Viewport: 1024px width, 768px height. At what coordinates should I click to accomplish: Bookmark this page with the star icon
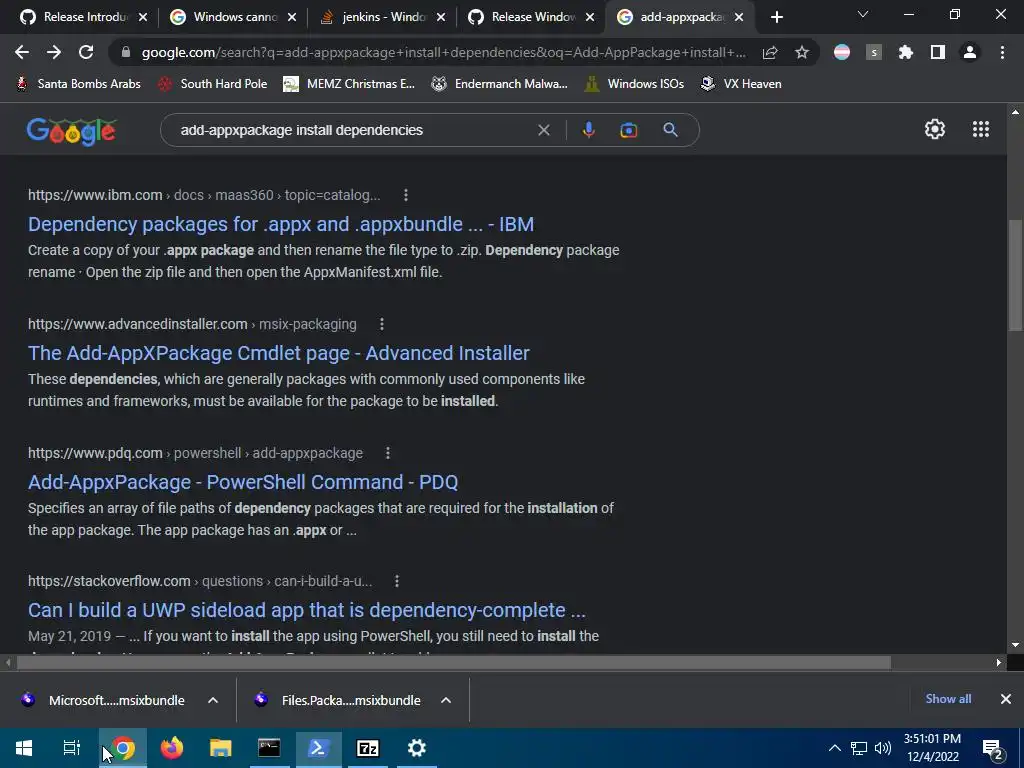point(802,52)
